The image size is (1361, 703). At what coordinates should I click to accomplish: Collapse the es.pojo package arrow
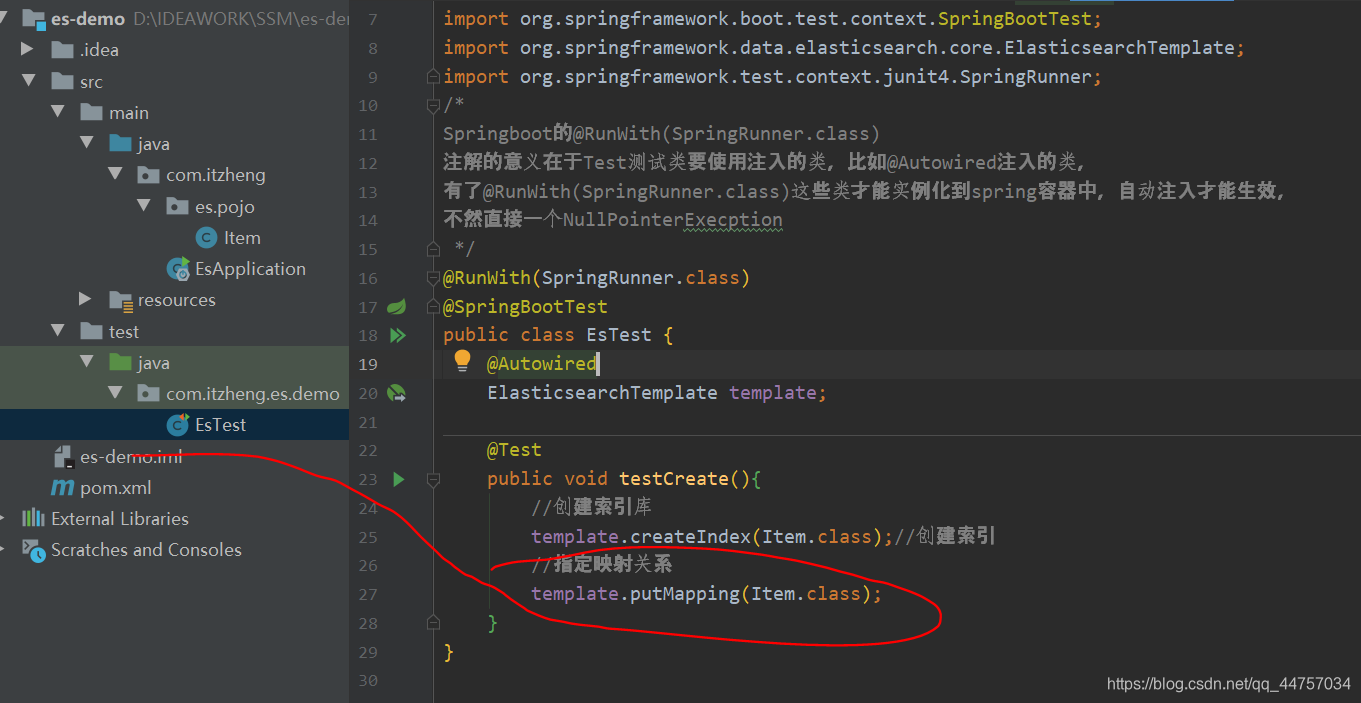click(145, 206)
